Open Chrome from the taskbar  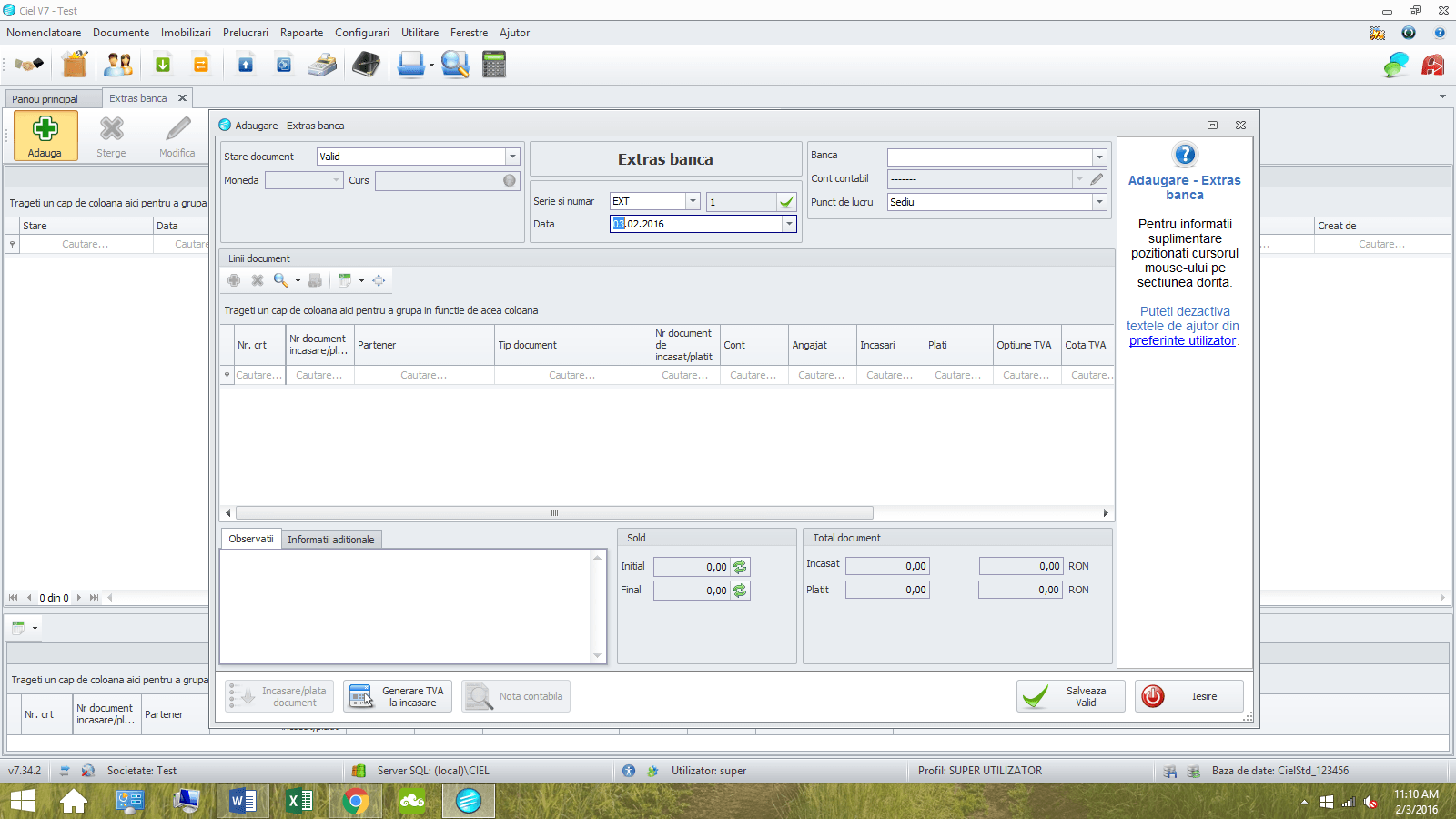pos(356,801)
